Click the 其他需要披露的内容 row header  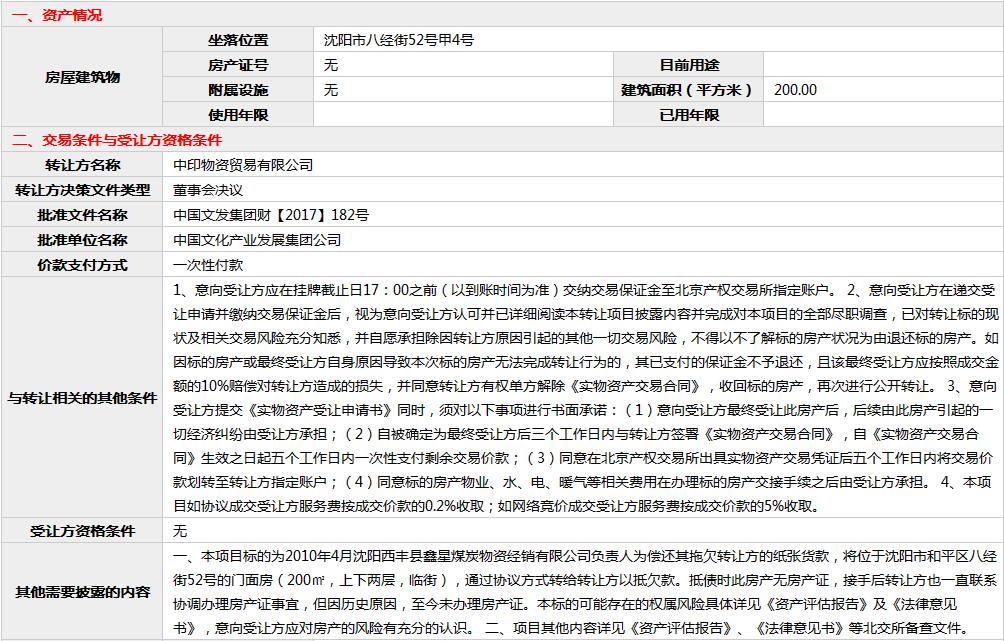click(x=82, y=591)
